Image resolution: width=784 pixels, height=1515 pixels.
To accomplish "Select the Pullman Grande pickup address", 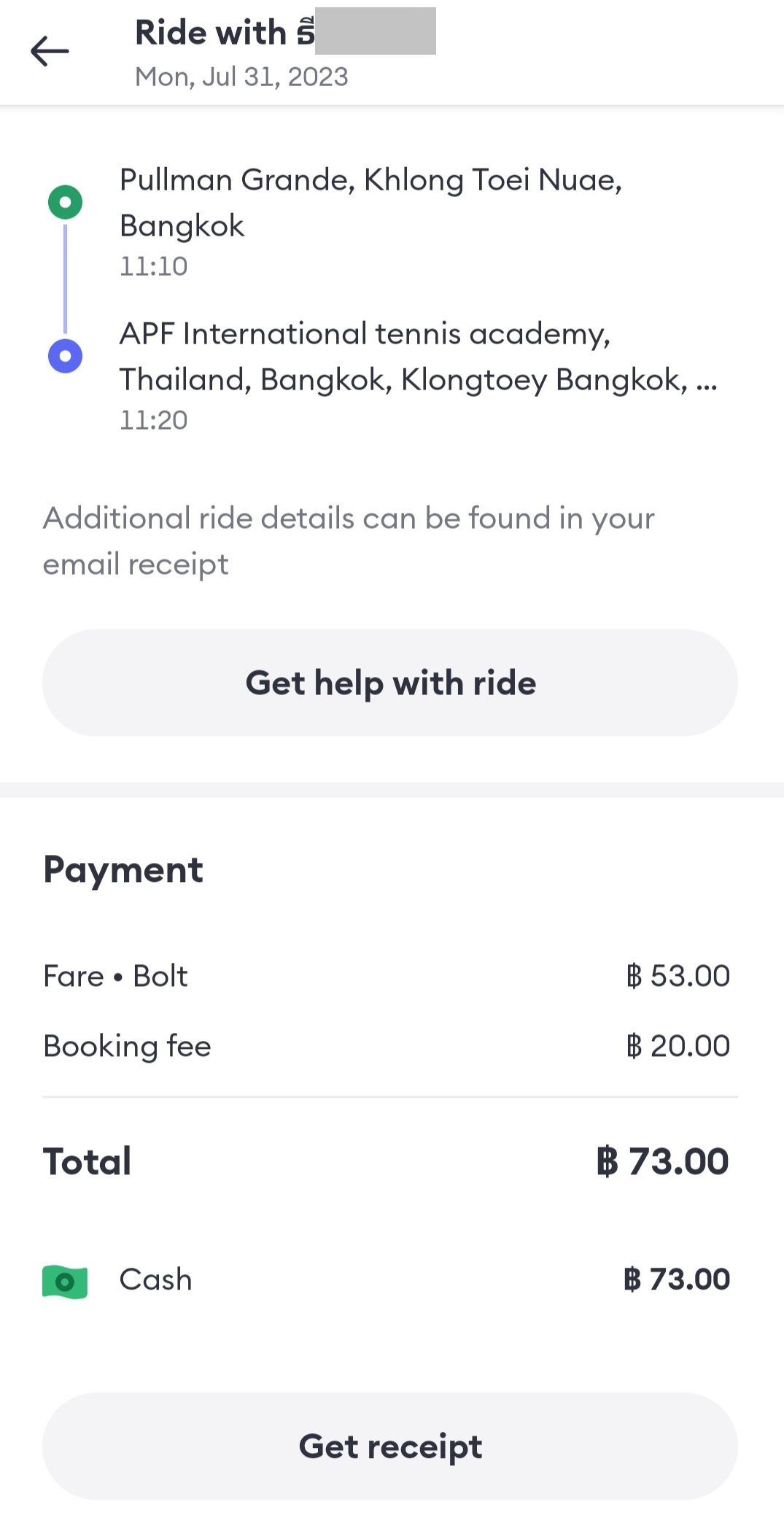I will pos(370,202).
